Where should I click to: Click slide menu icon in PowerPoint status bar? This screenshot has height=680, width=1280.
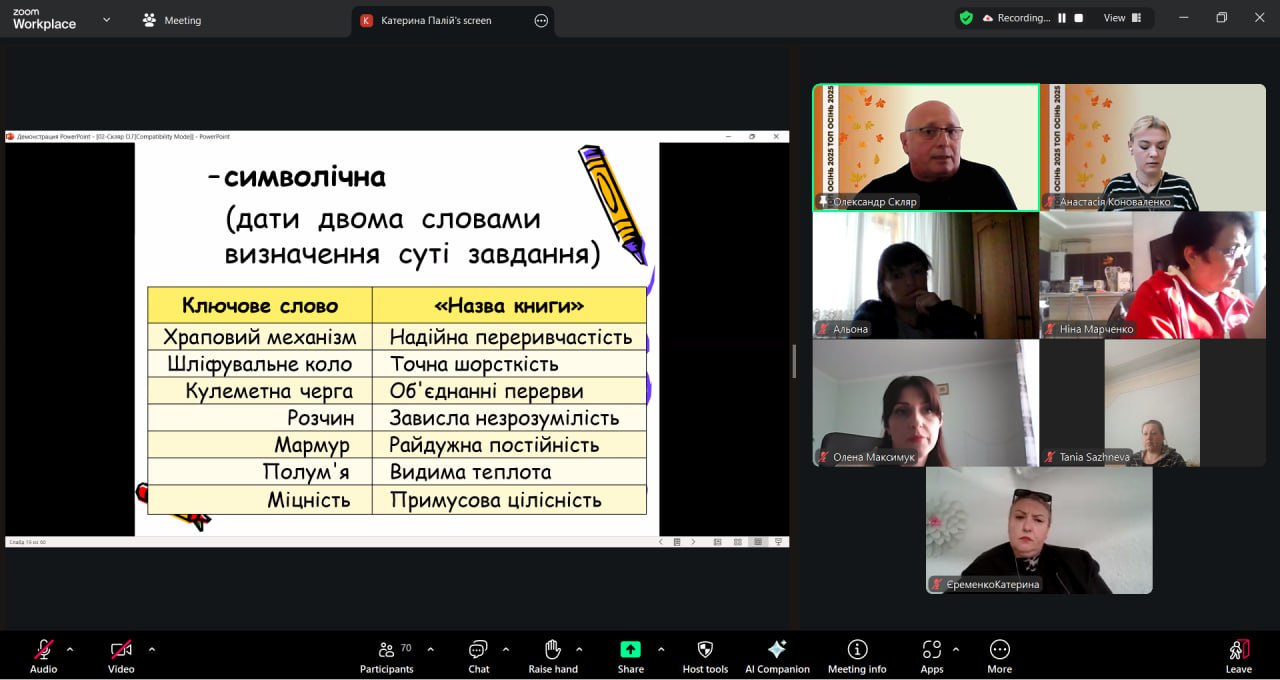coord(677,542)
